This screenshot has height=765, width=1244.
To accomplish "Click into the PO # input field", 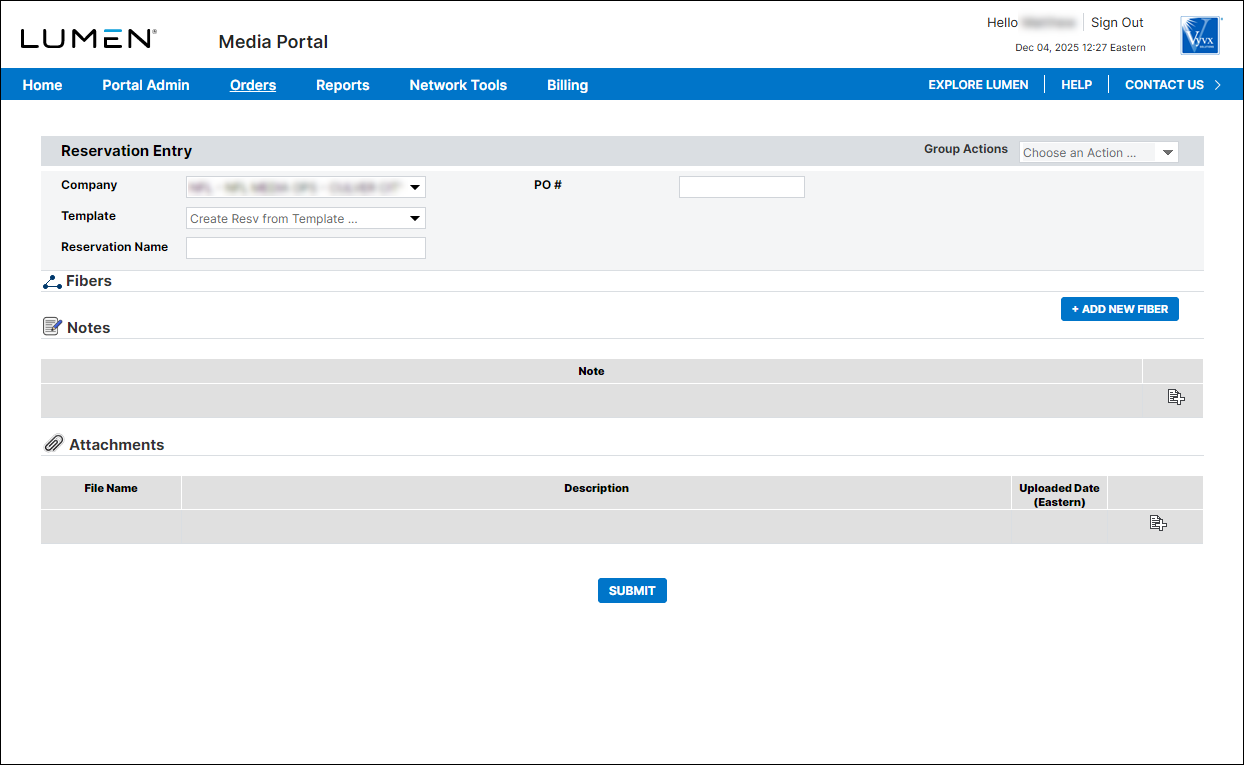I will [741, 187].
